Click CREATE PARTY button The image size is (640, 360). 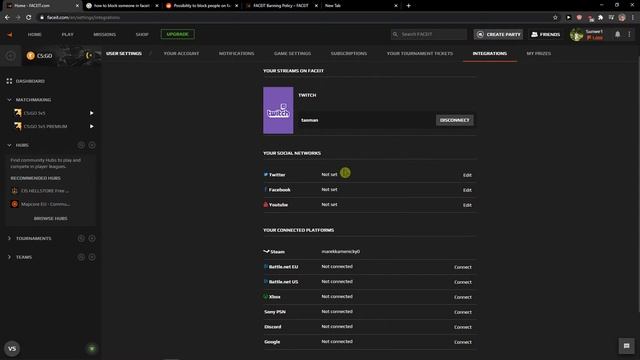(x=498, y=34)
